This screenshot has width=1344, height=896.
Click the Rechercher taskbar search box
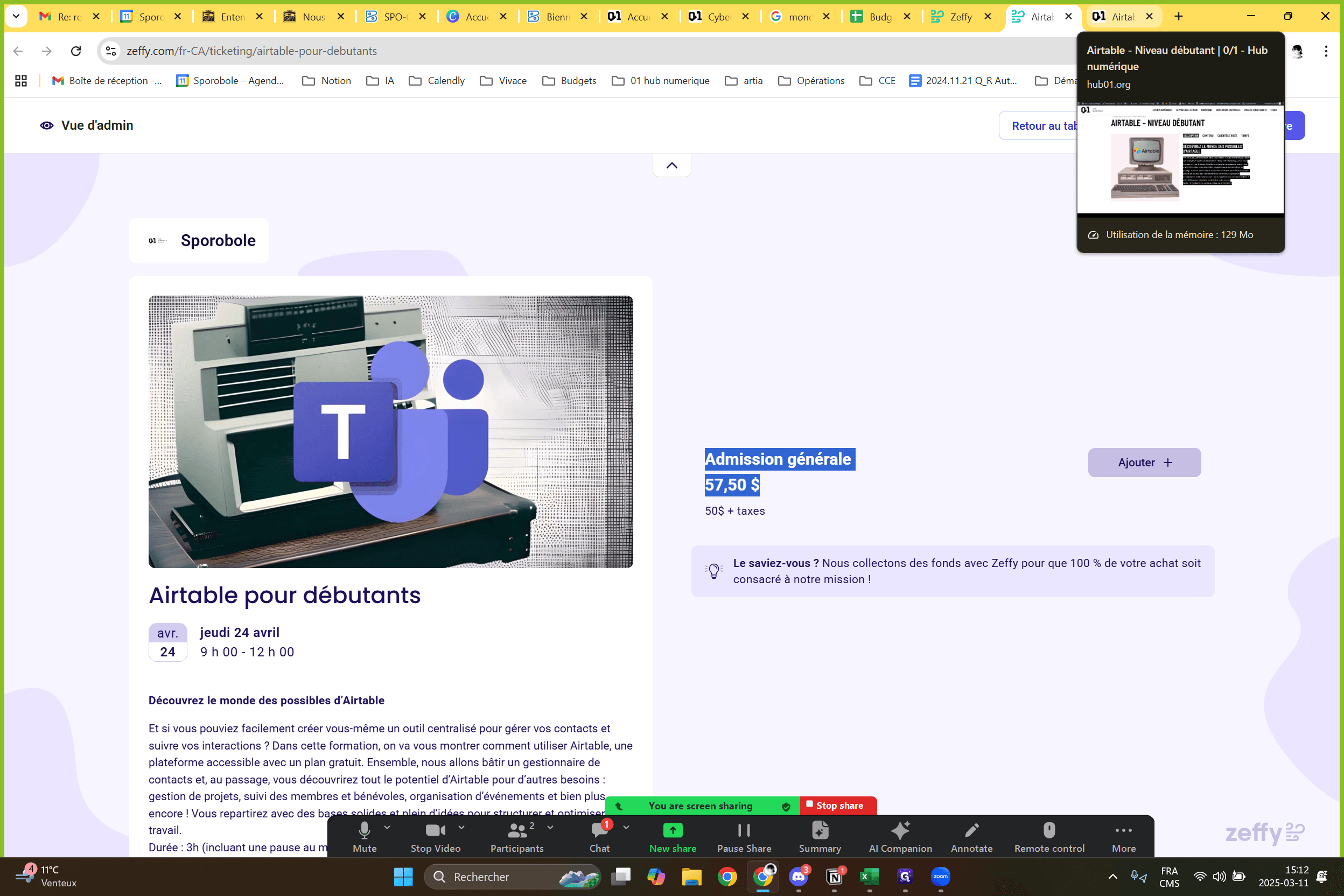[512, 876]
